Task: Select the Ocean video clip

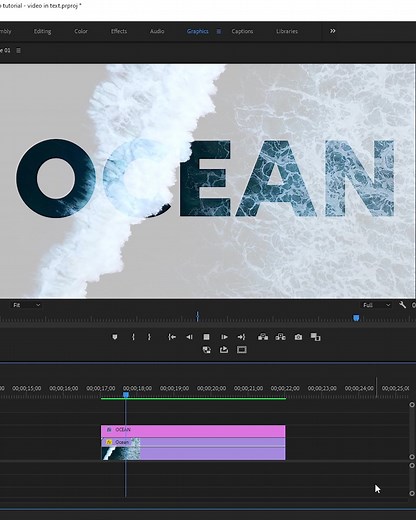Action: [193, 449]
